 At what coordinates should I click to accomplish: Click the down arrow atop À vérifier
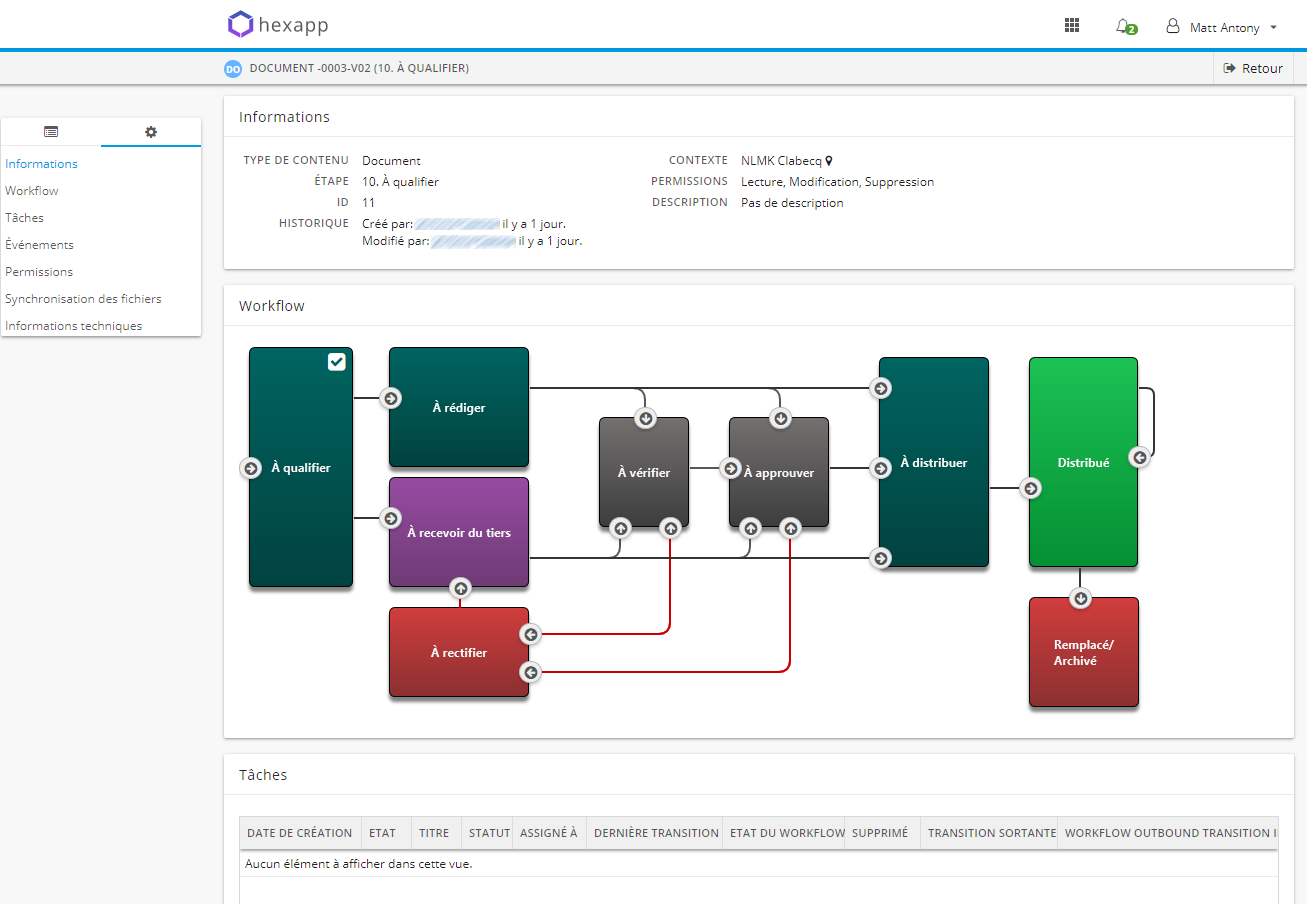[646, 418]
